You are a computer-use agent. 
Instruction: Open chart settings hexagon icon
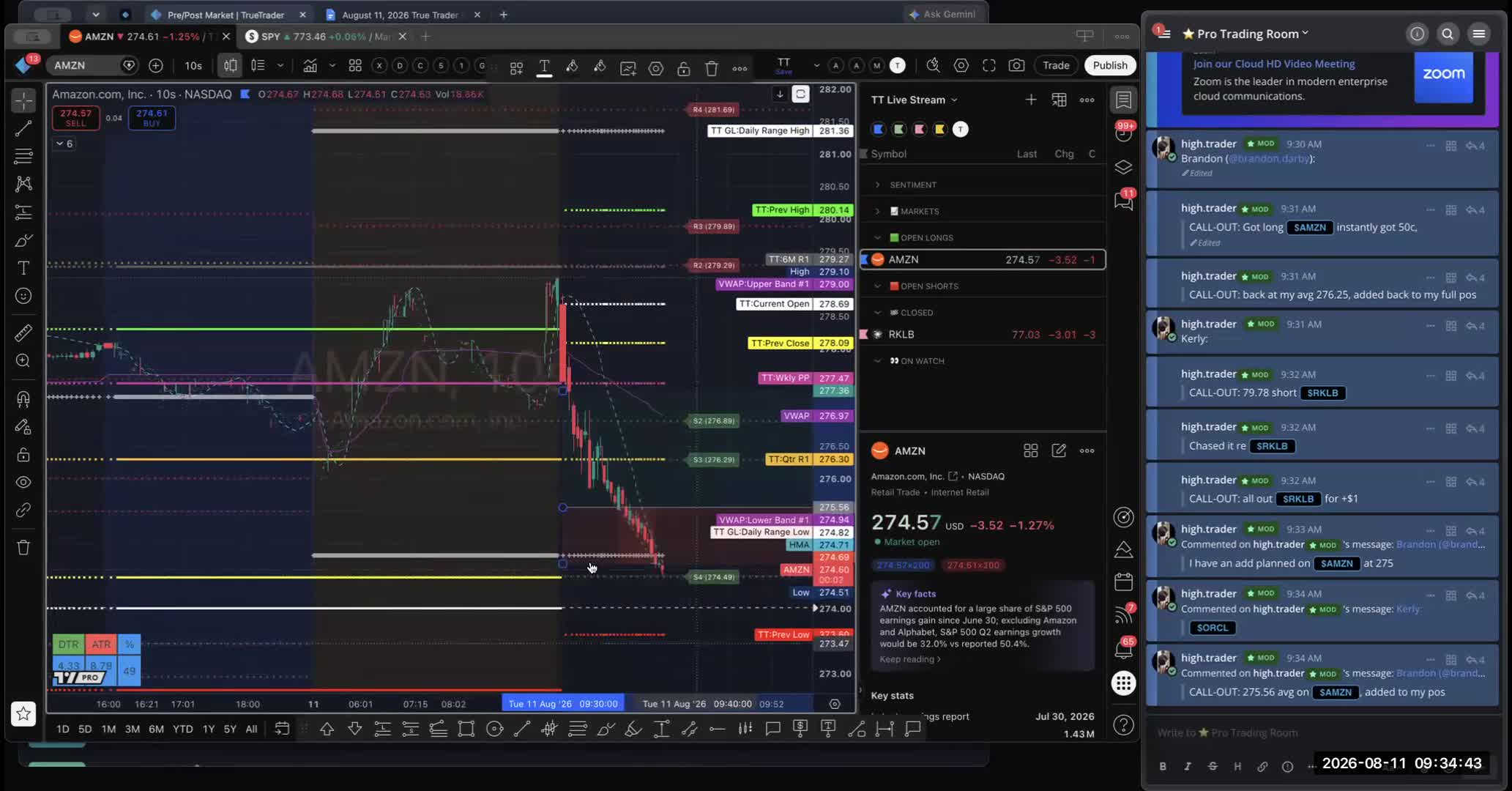[x=961, y=65]
